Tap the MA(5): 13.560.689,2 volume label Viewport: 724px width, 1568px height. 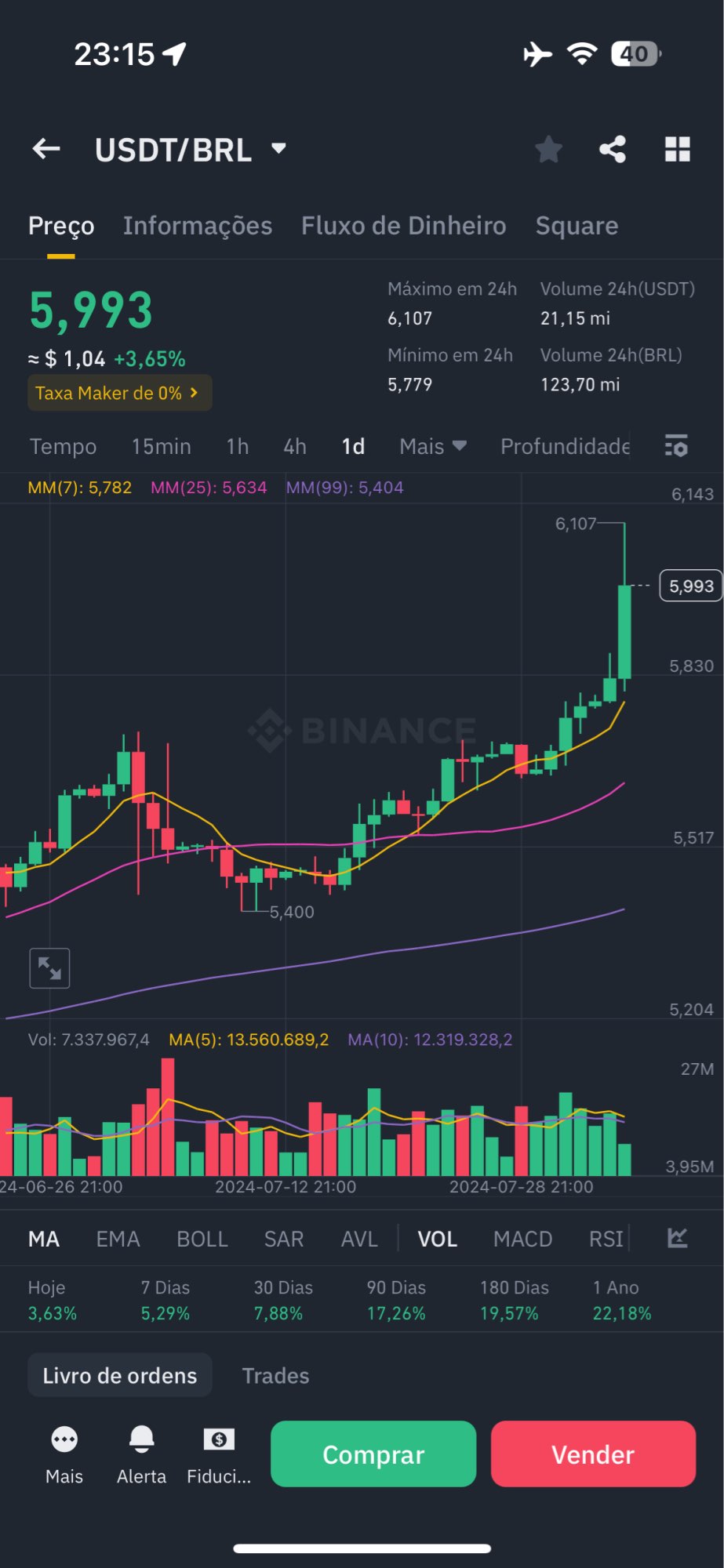click(249, 1040)
